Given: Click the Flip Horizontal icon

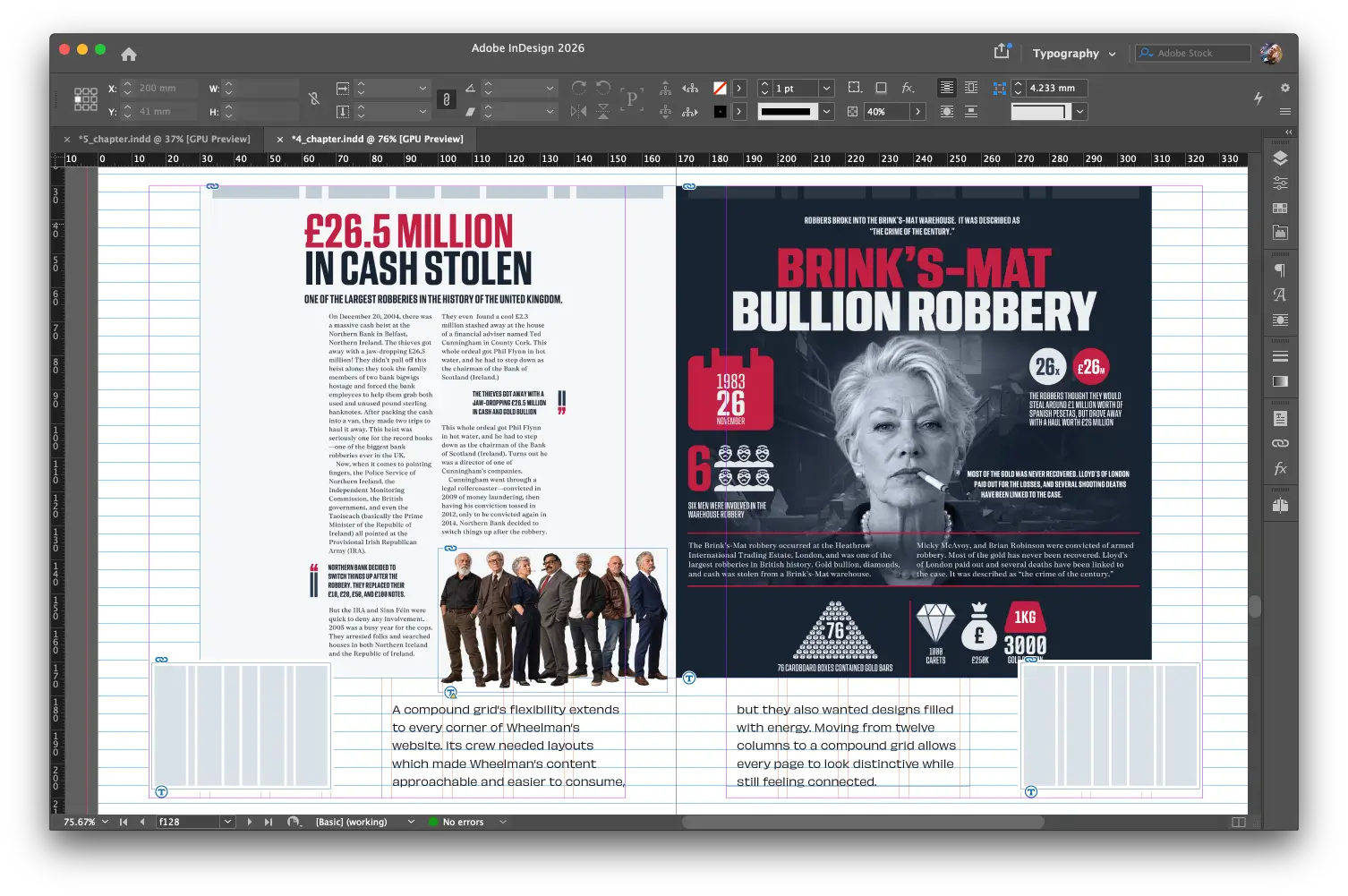Looking at the screenshot, I should pos(579,111).
